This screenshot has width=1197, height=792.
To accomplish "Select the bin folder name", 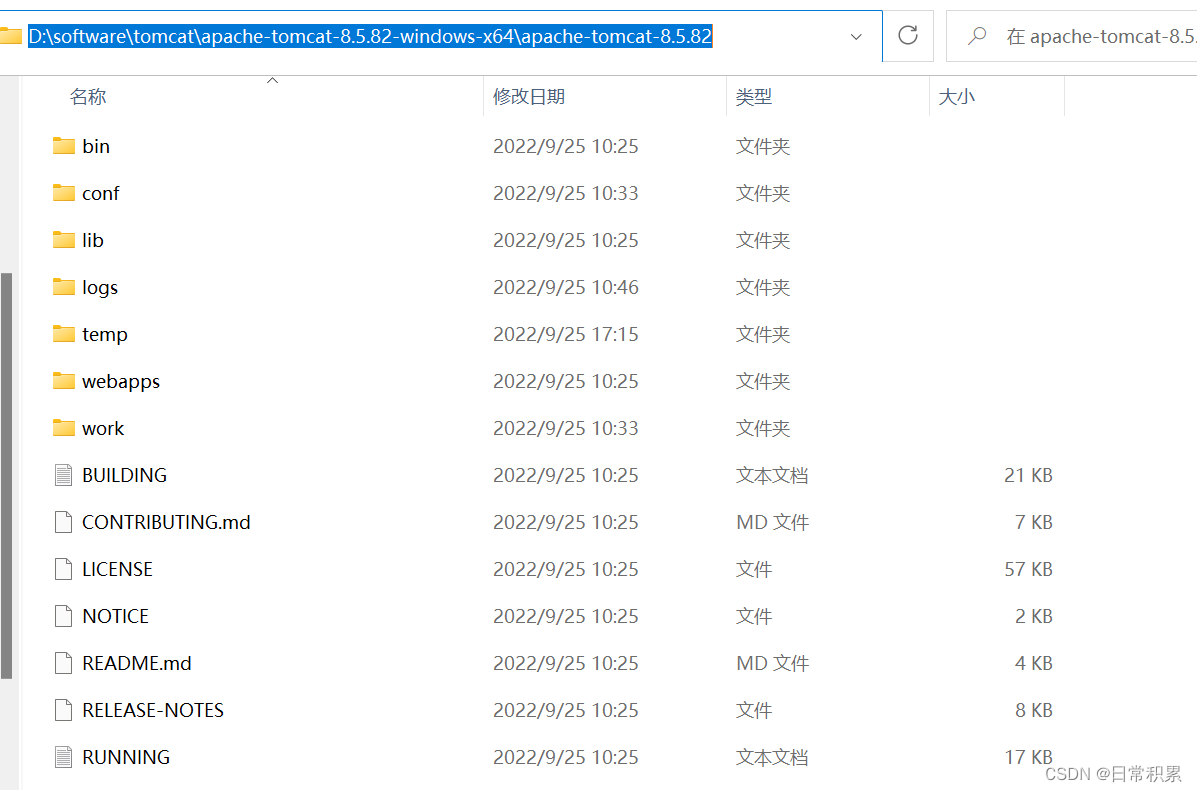I will click(96, 146).
